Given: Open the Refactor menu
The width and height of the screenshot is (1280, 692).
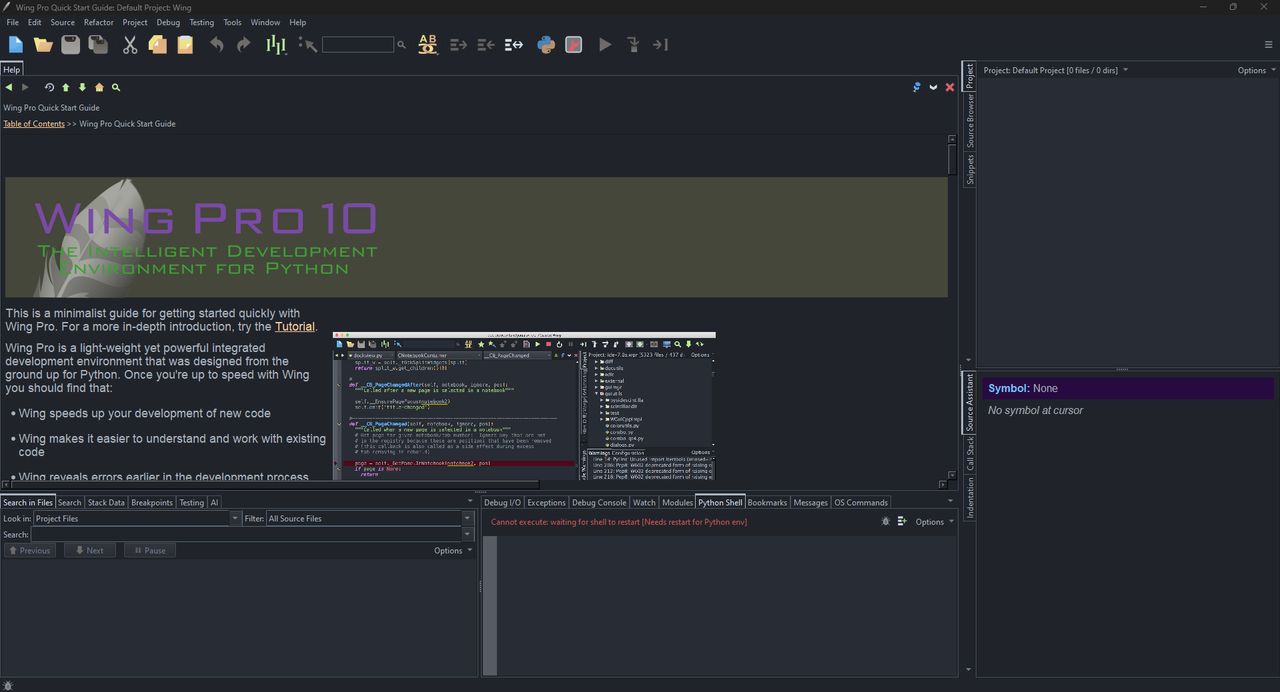Looking at the screenshot, I should click(99, 22).
